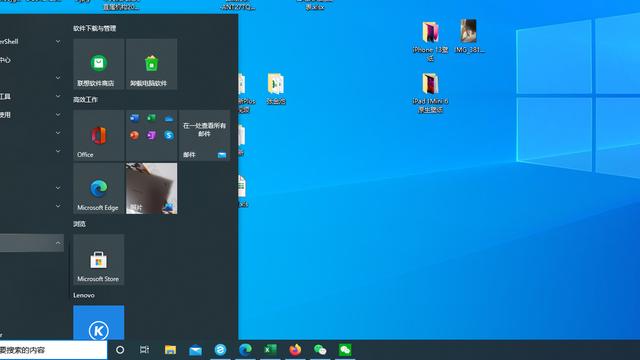Image resolution: width=640 pixels, height=360 pixels.
Task: Select the iPad Mini 6 folder on desktop
Action: (x=430, y=93)
